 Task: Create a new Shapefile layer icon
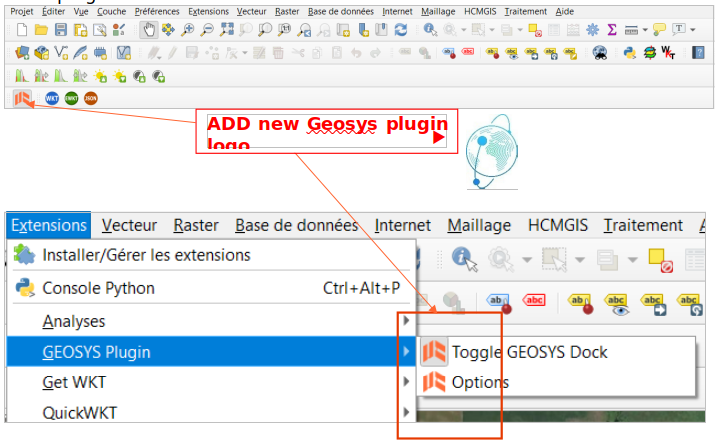pos(61,53)
